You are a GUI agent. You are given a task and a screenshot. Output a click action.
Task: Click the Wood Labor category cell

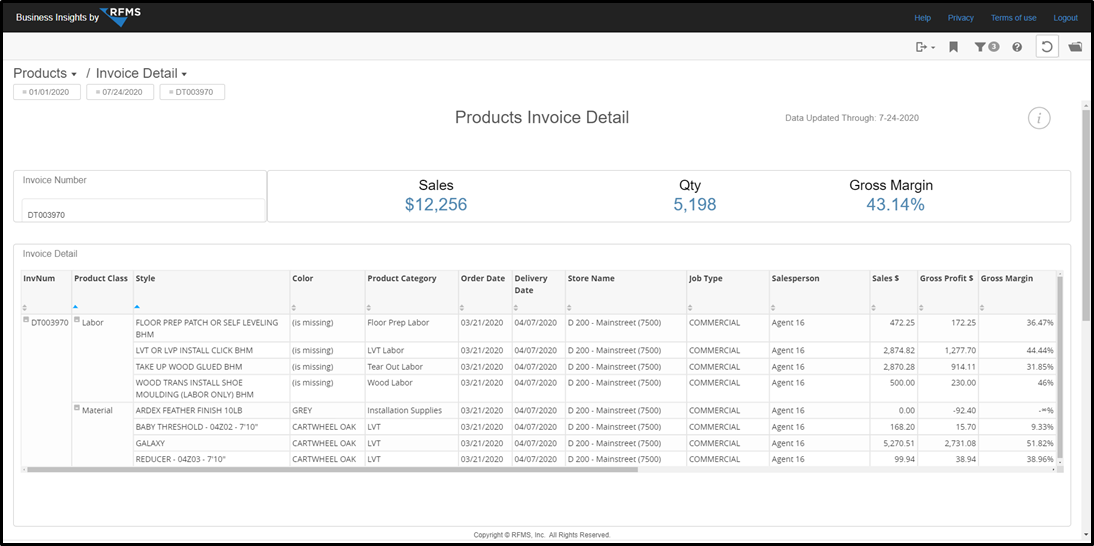coord(412,388)
